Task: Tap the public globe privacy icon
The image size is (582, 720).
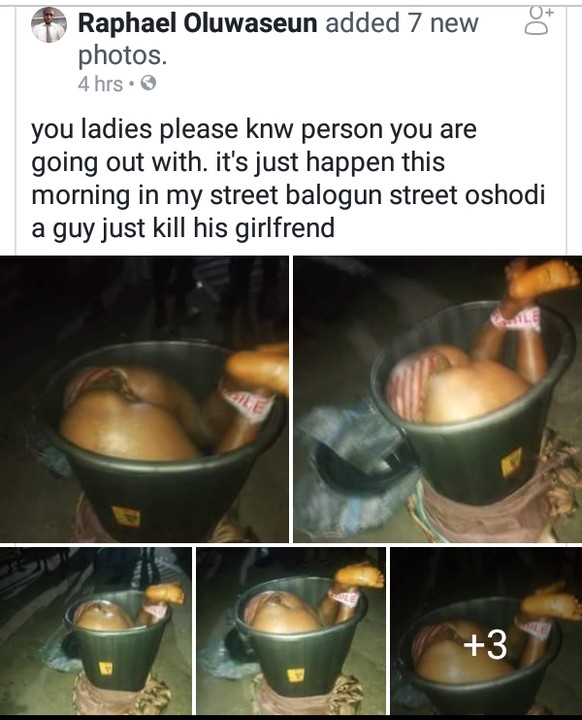Action: click(147, 83)
